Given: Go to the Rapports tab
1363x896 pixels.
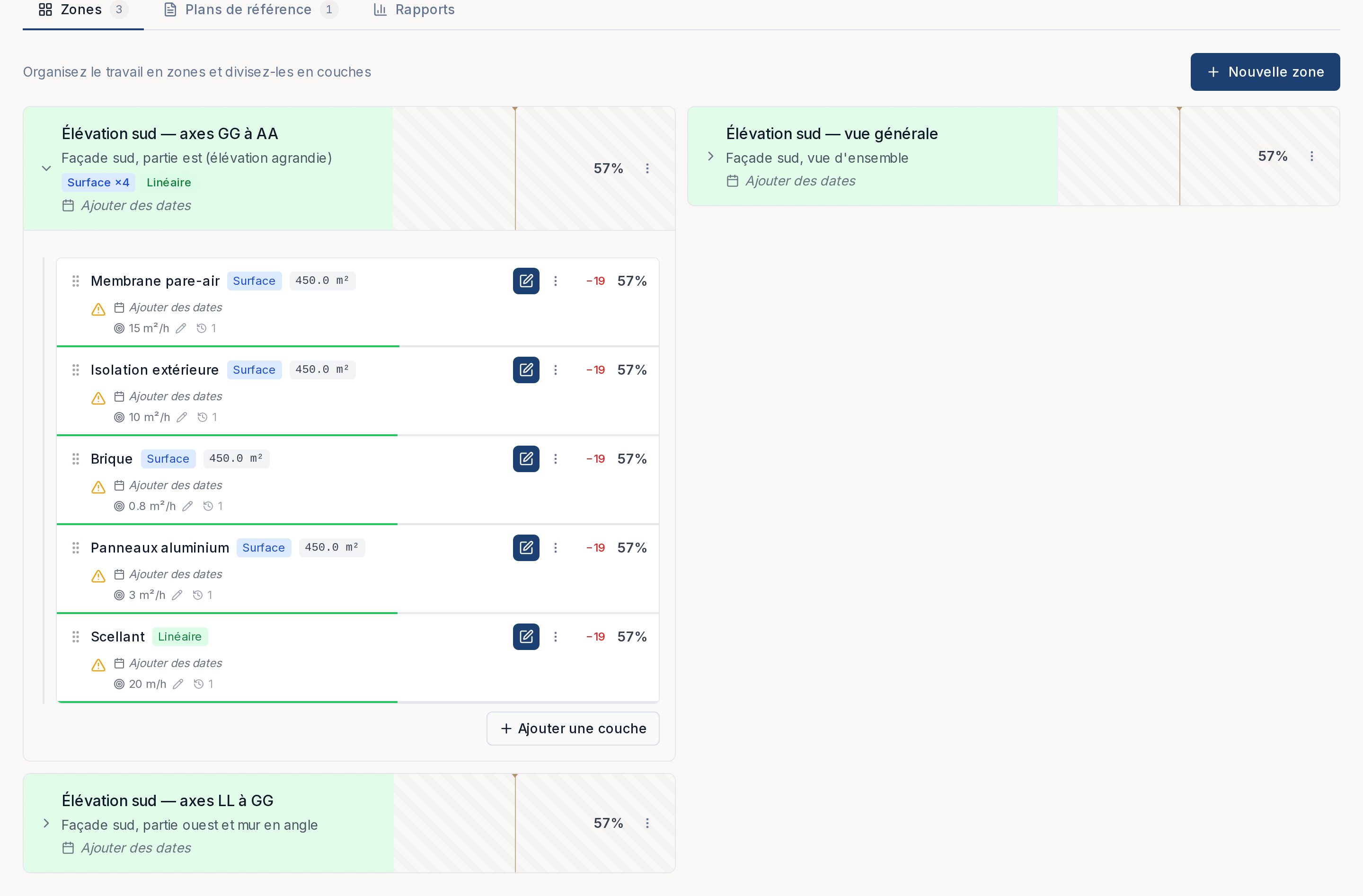Looking at the screenshot, I should (414, 10).
